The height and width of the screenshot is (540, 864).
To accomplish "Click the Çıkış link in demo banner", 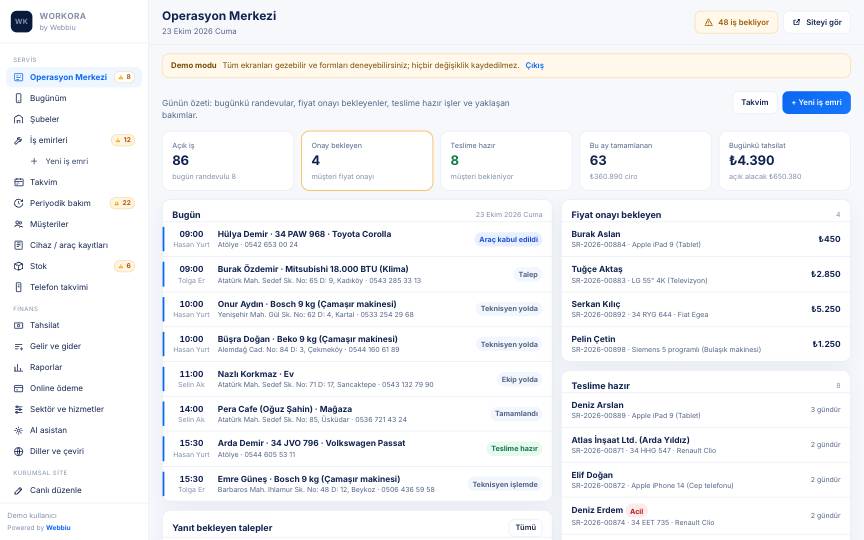I will 534,65.
